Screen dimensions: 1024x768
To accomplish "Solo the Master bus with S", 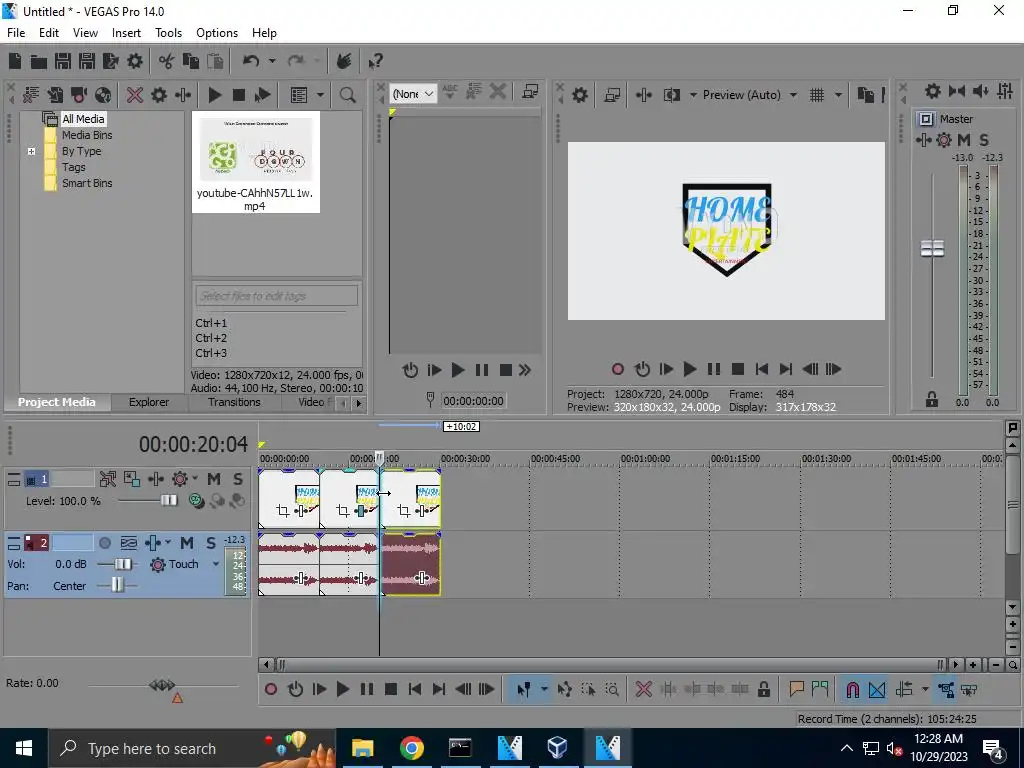I will [x=984, y=140].
